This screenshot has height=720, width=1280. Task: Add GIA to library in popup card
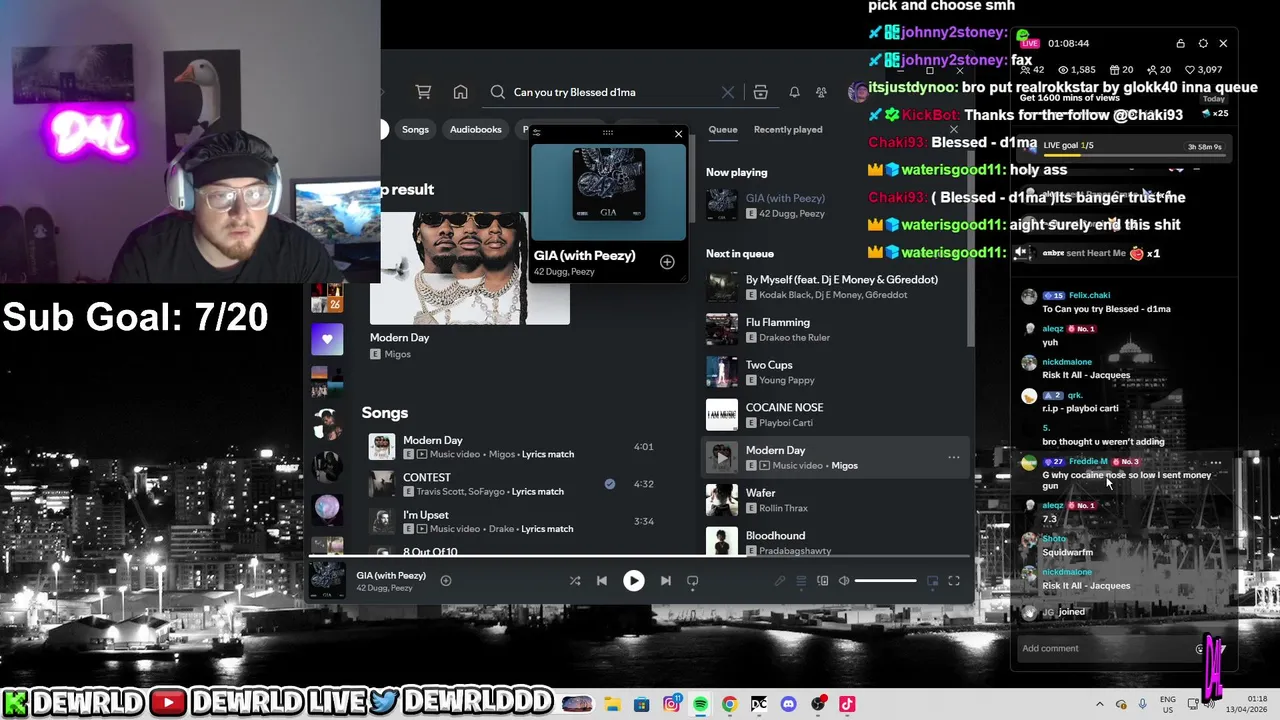[x=667, y=262]
